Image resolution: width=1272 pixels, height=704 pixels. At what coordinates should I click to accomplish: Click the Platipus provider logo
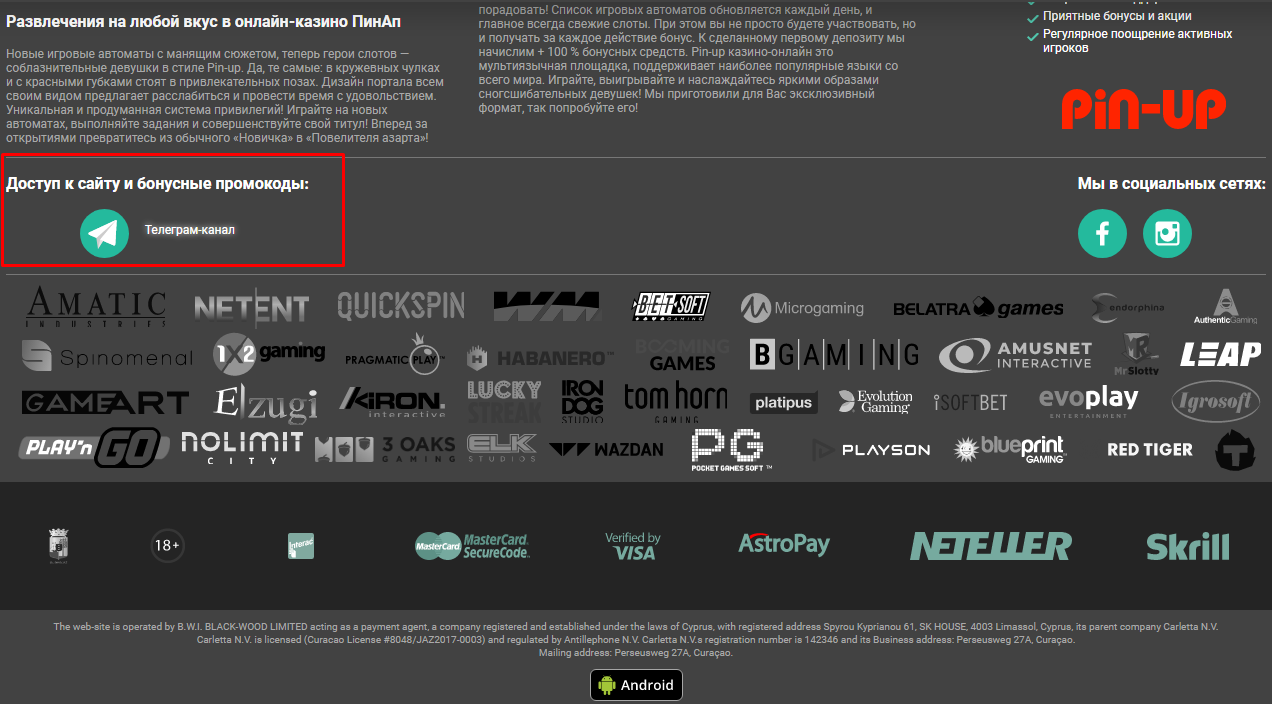click(x=784, y=403)
